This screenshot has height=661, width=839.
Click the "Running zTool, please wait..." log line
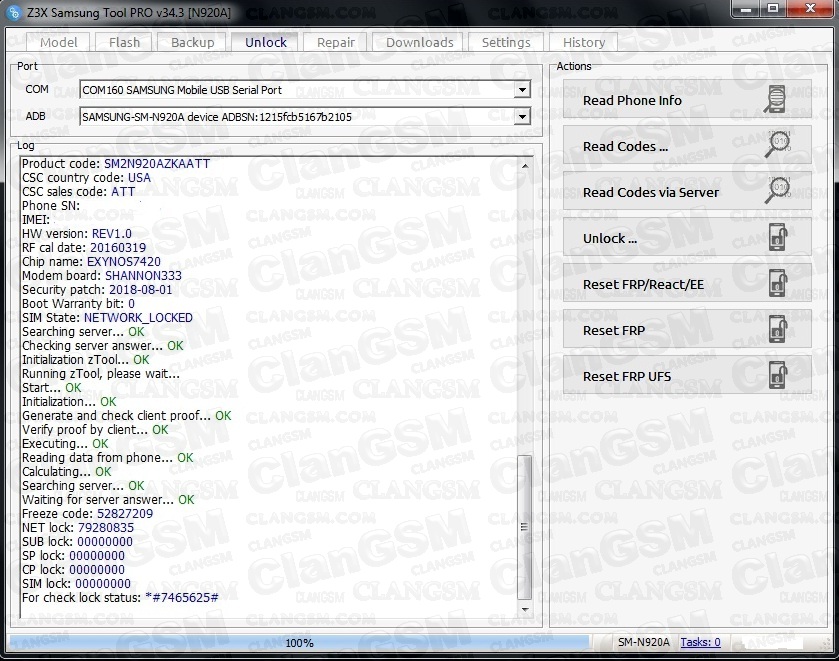[101, 374]
